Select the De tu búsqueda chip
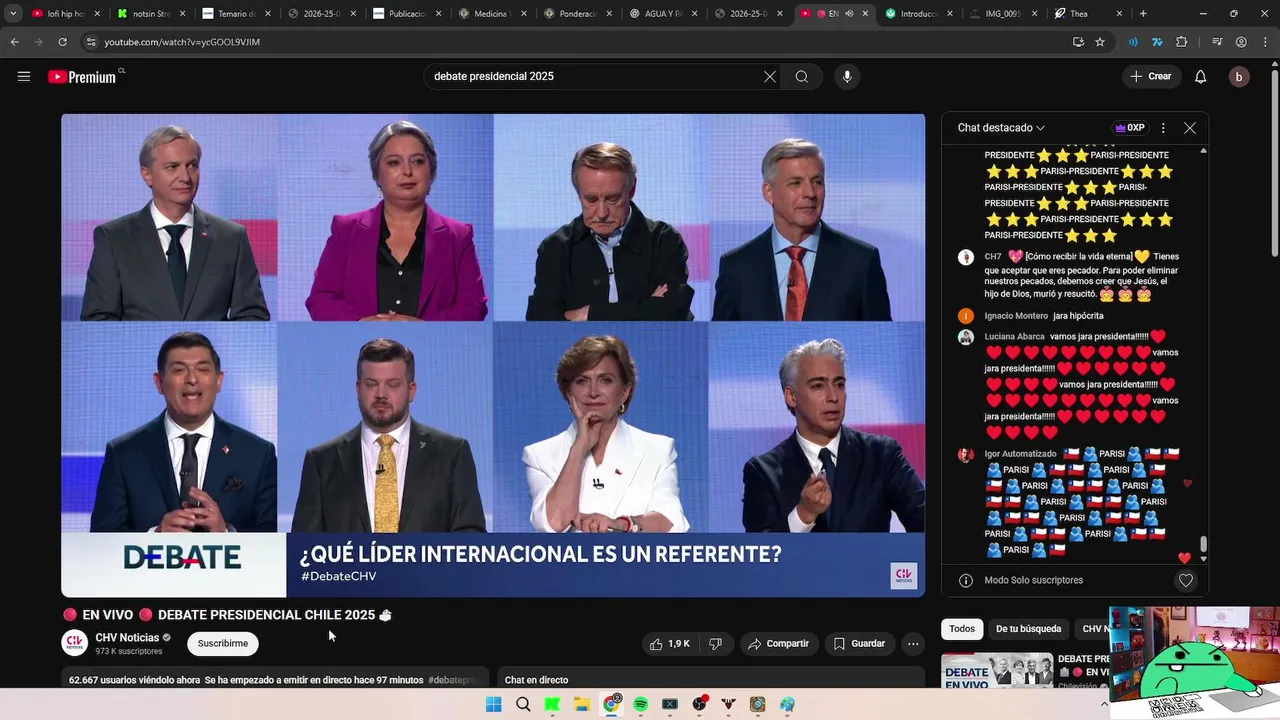Image resolution: width=1280 pixels, height=720 pixels. point(1028,629)
